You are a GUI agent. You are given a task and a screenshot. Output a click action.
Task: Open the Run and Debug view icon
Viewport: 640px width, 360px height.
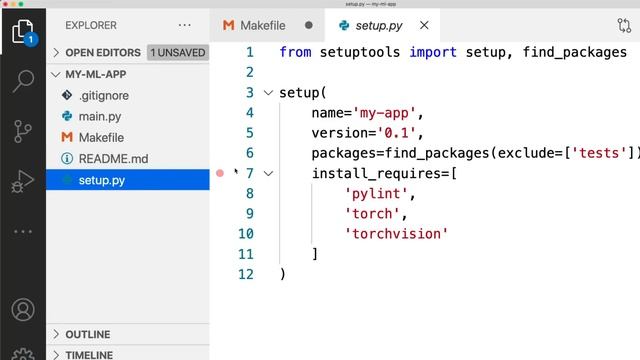23,181
